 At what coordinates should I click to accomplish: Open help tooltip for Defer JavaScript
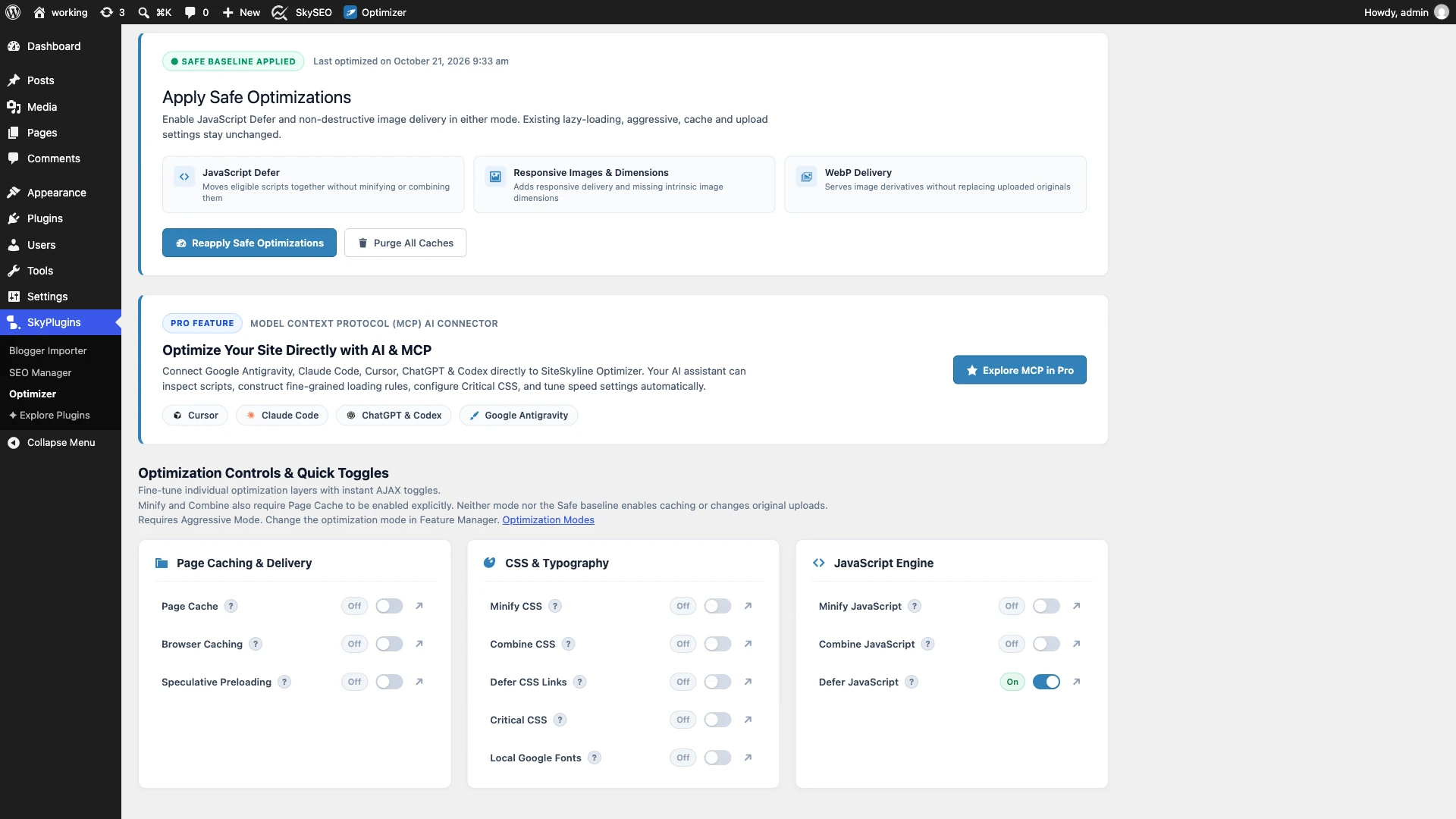point(912,682)
